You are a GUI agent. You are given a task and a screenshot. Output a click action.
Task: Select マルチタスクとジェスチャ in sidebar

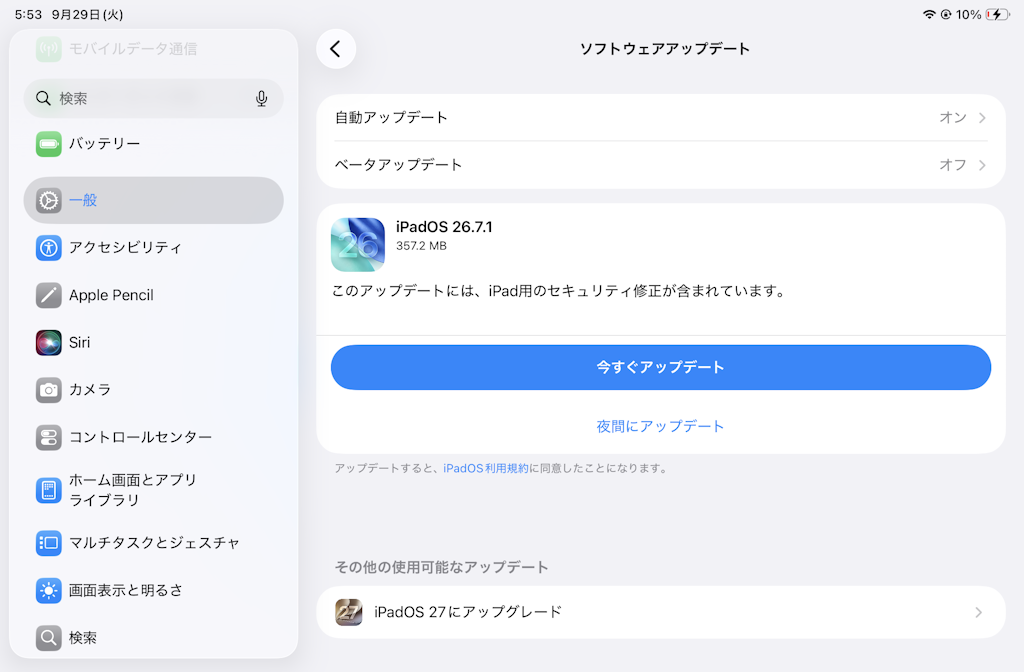point(155,543)
